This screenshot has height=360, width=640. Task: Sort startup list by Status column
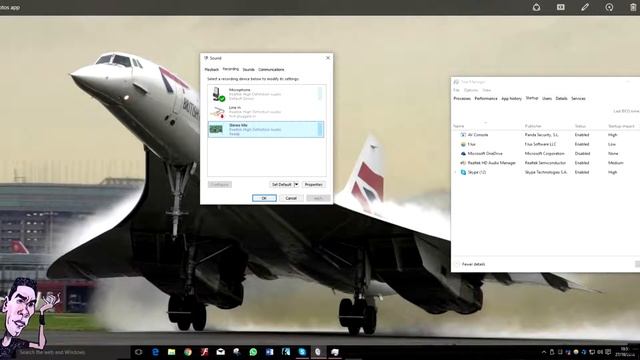(x=580, y=126)
